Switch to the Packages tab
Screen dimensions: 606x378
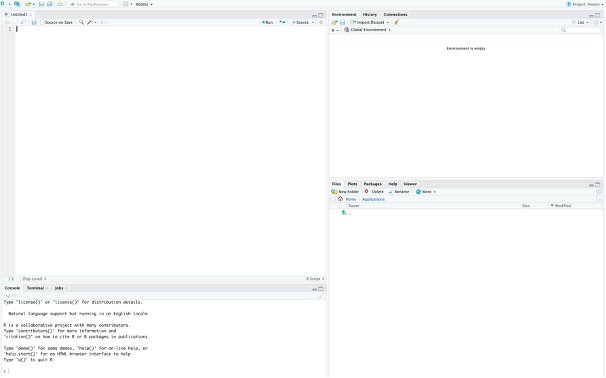[373, 184]
